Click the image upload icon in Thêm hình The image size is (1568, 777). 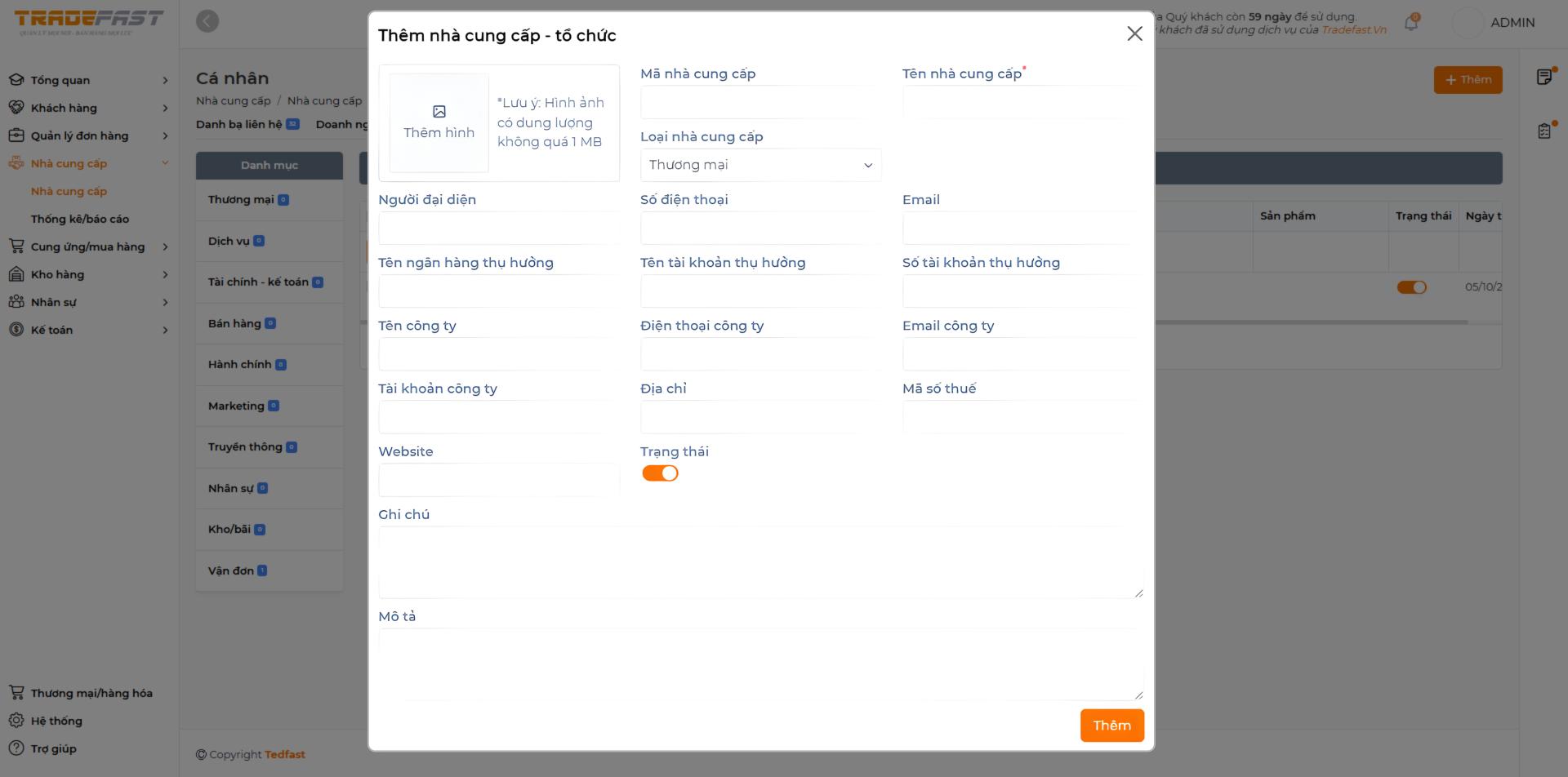tap(439, 112)
